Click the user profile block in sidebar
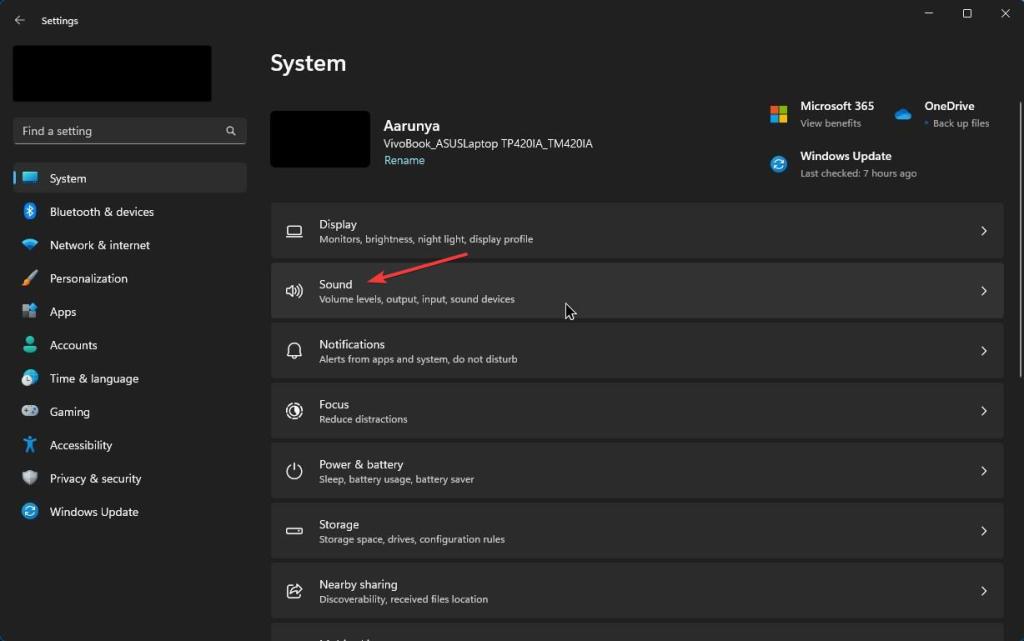 click(112, 73)
